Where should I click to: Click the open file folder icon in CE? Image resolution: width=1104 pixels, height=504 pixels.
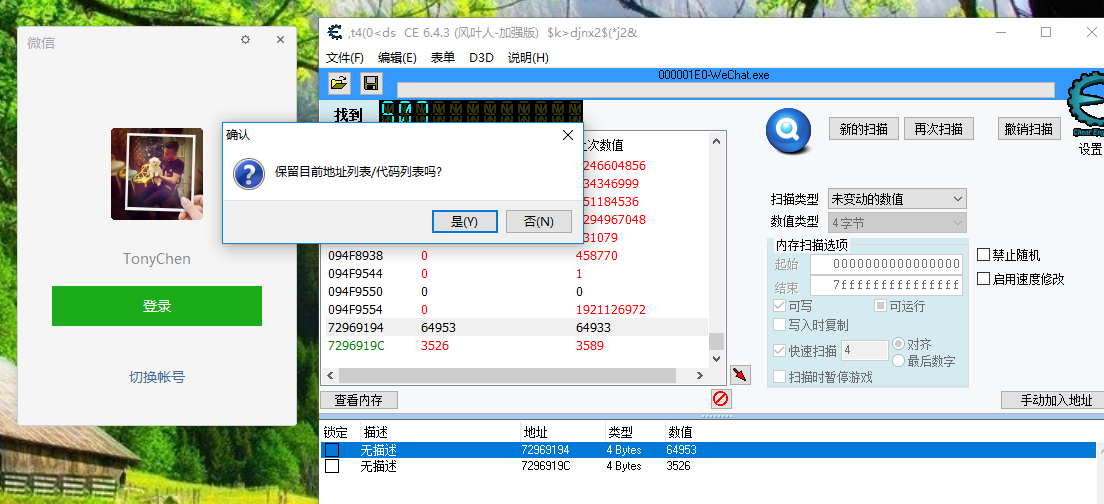tap(339, 84)
